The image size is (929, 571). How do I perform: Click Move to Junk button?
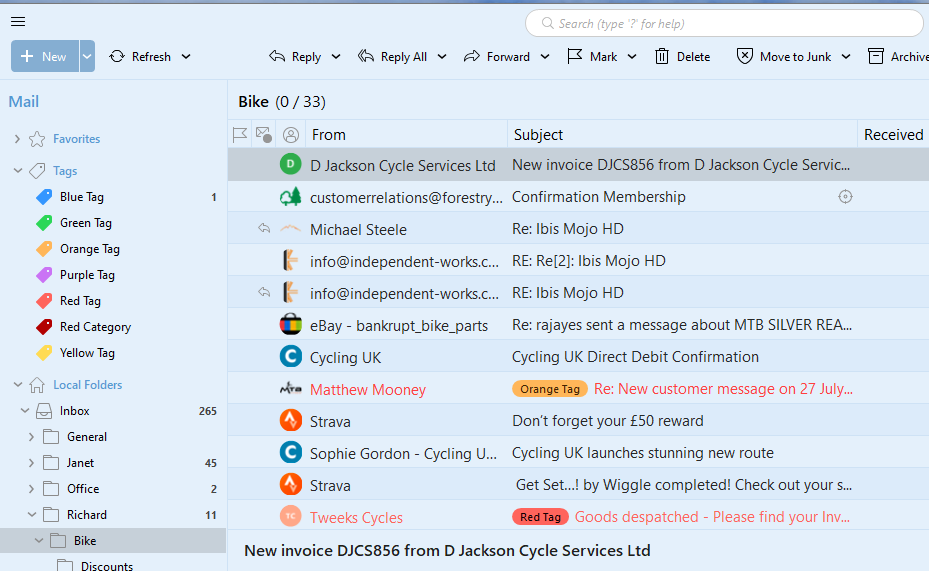(784, 56)
